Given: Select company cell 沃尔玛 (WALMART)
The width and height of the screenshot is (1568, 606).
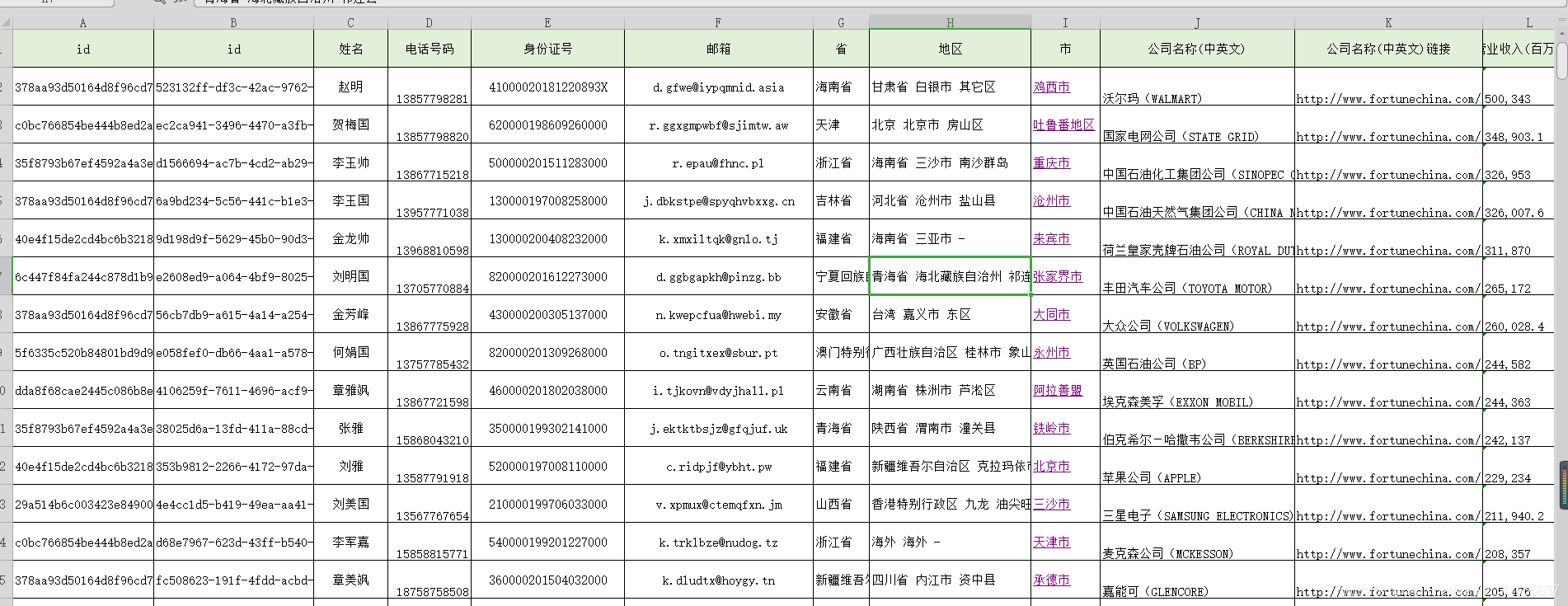Looking at the screenshot, I should pos(1197,87).
